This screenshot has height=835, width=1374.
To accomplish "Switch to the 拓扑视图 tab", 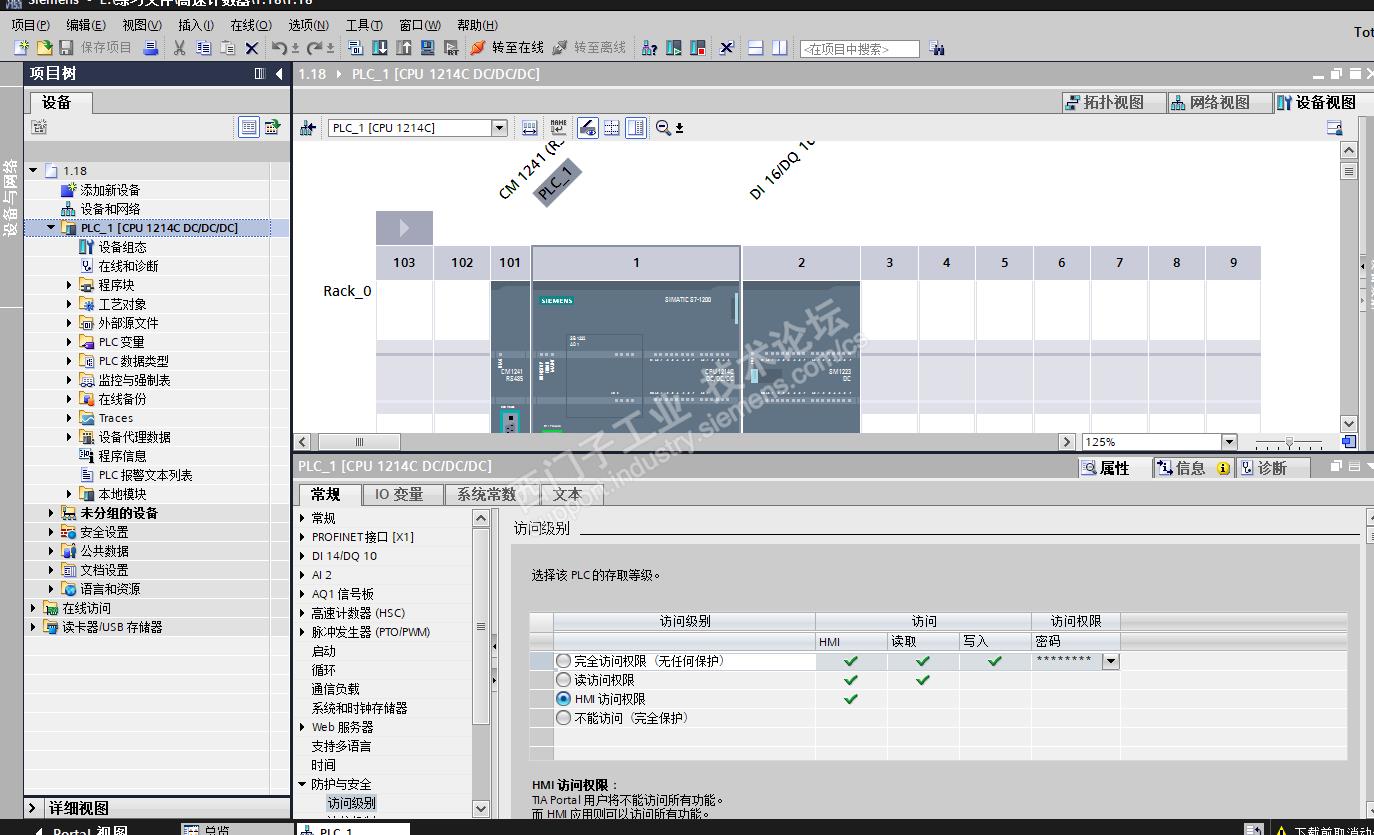I will (x=1113, y=102).
